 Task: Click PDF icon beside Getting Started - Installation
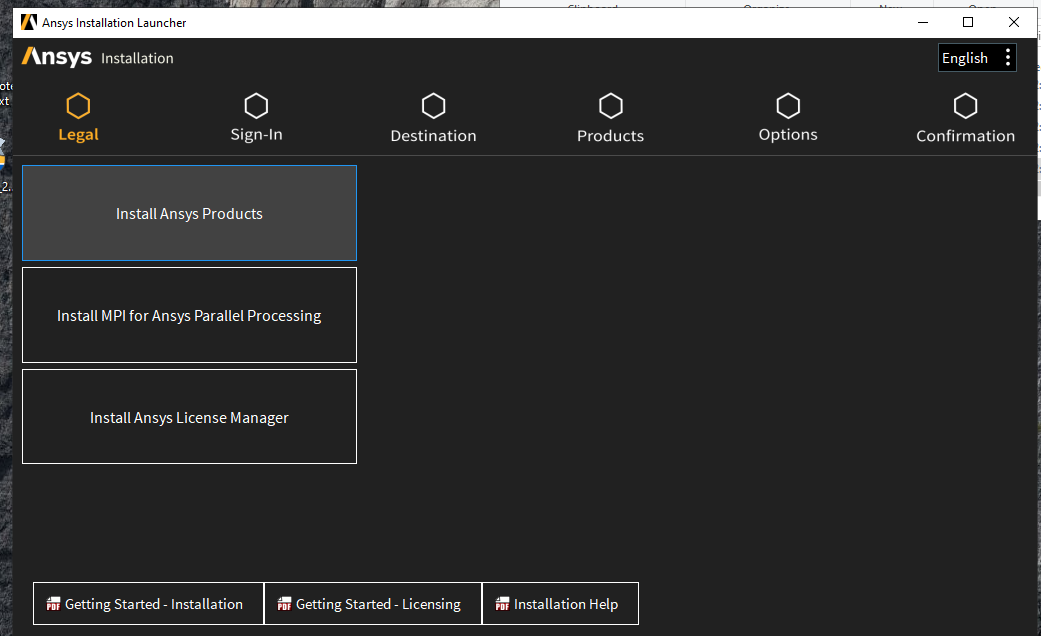click(54, 604)
